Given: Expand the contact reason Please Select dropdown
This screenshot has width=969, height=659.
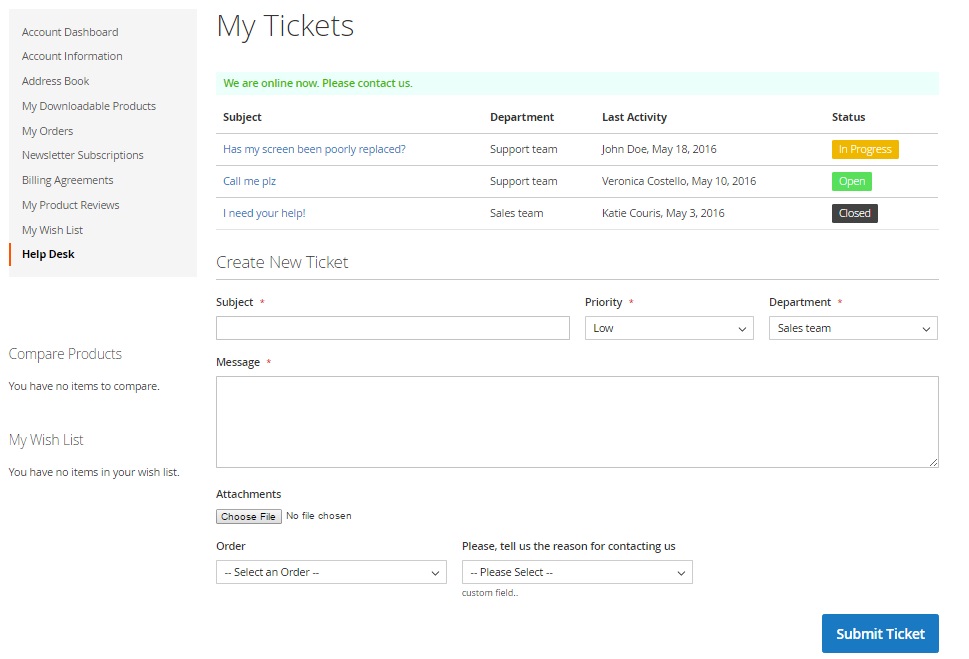Looking at the screenshot, I should tap(577, 572).
